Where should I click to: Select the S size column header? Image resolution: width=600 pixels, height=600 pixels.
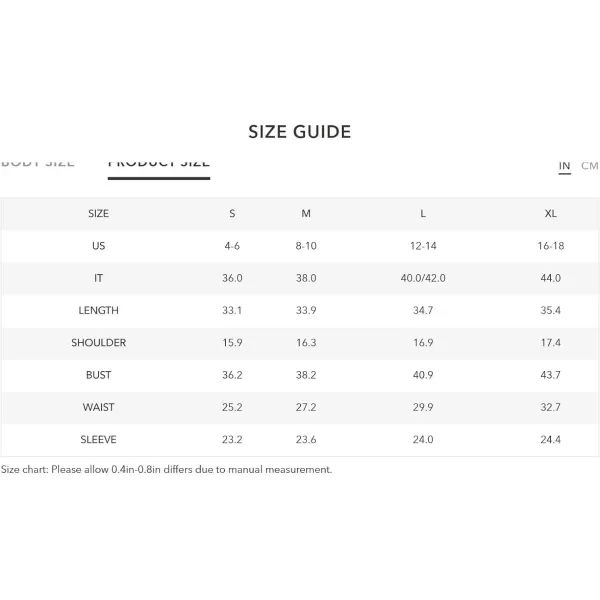click(x=232, y=214)
